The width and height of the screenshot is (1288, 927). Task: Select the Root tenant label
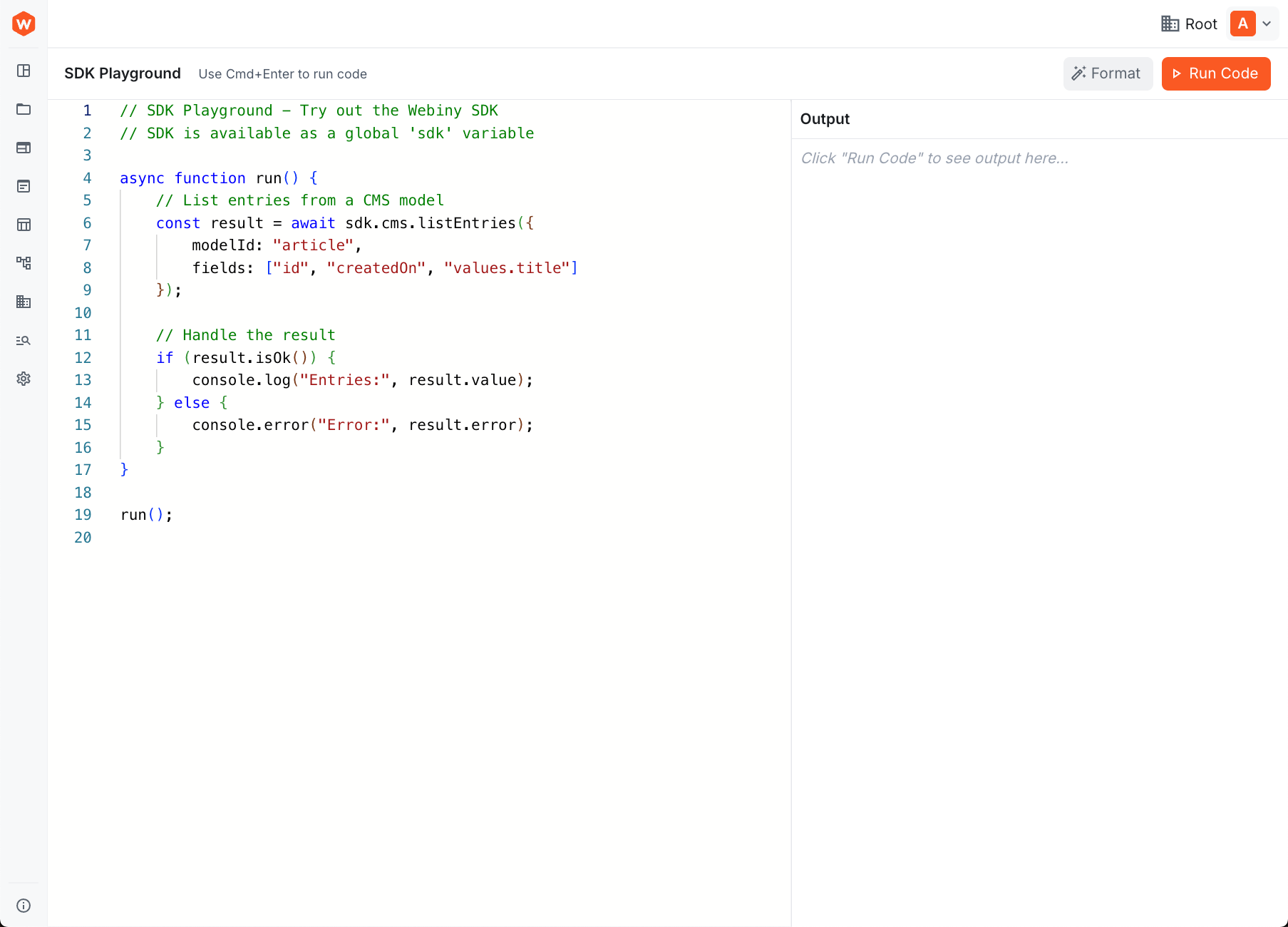[x=1201, y=24]
